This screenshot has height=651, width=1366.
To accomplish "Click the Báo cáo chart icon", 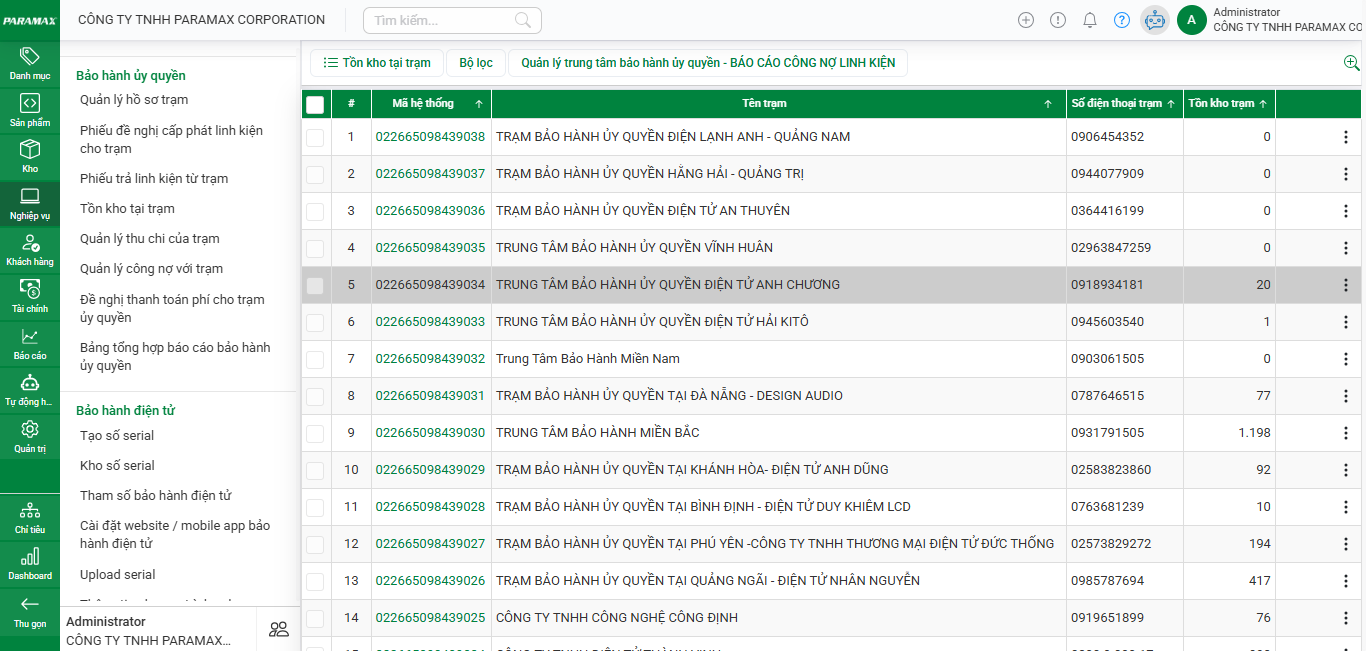I will tap(30, 337).
